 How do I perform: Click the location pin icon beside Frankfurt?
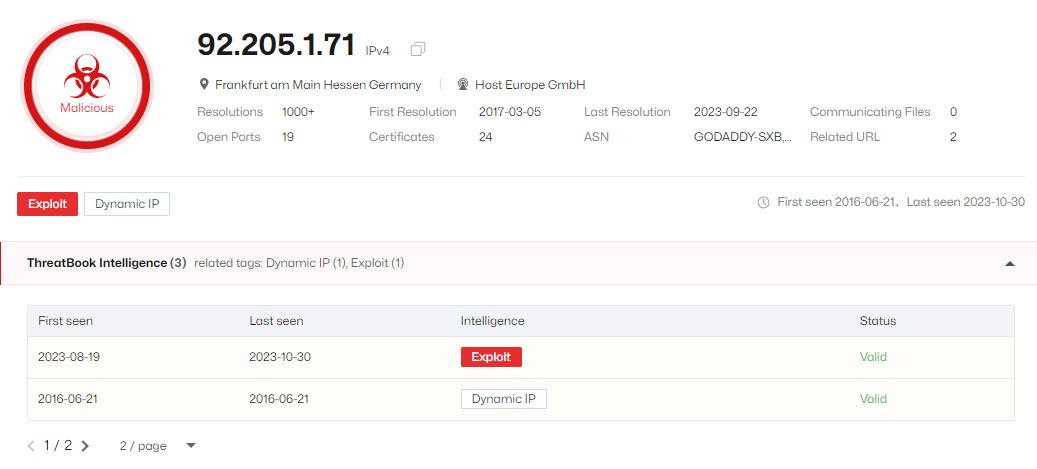point(204,85)
